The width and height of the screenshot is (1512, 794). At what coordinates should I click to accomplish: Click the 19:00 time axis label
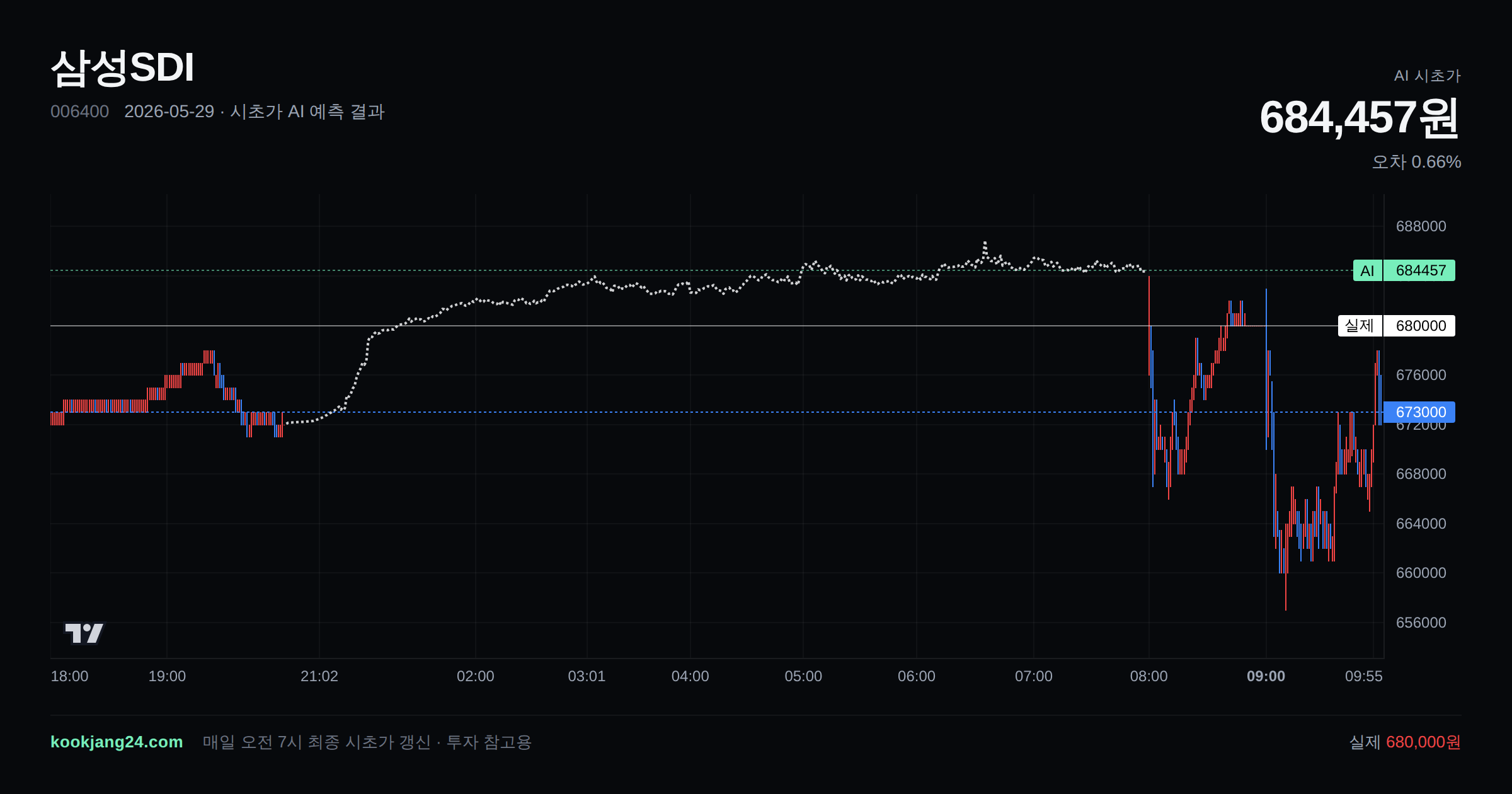point(167,676)
